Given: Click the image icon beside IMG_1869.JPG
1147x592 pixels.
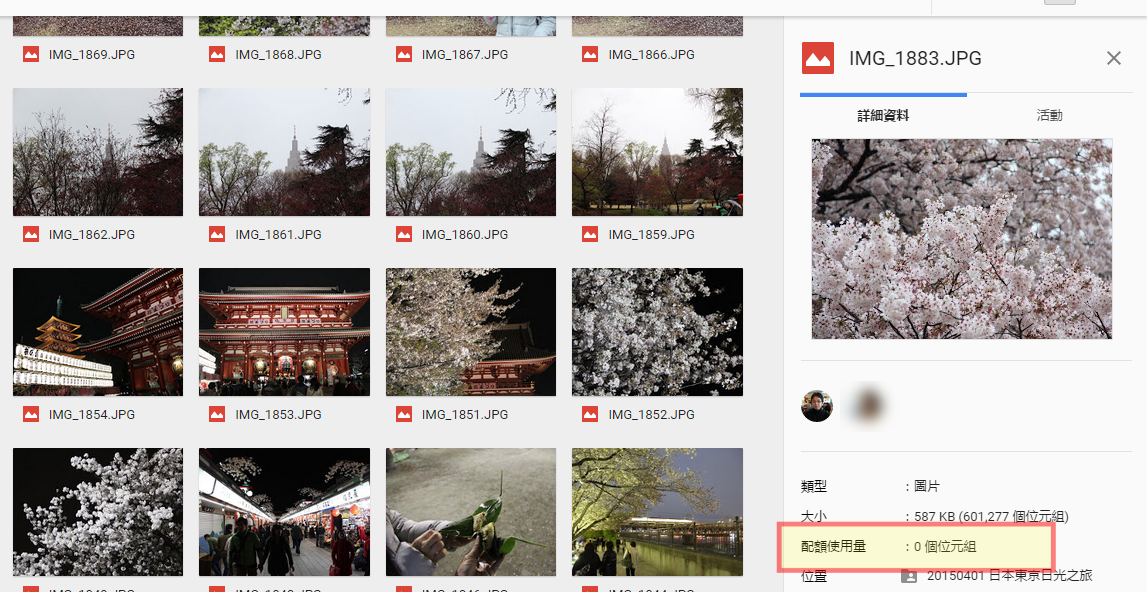Looking at the screenshot, I should coord(31,54).
